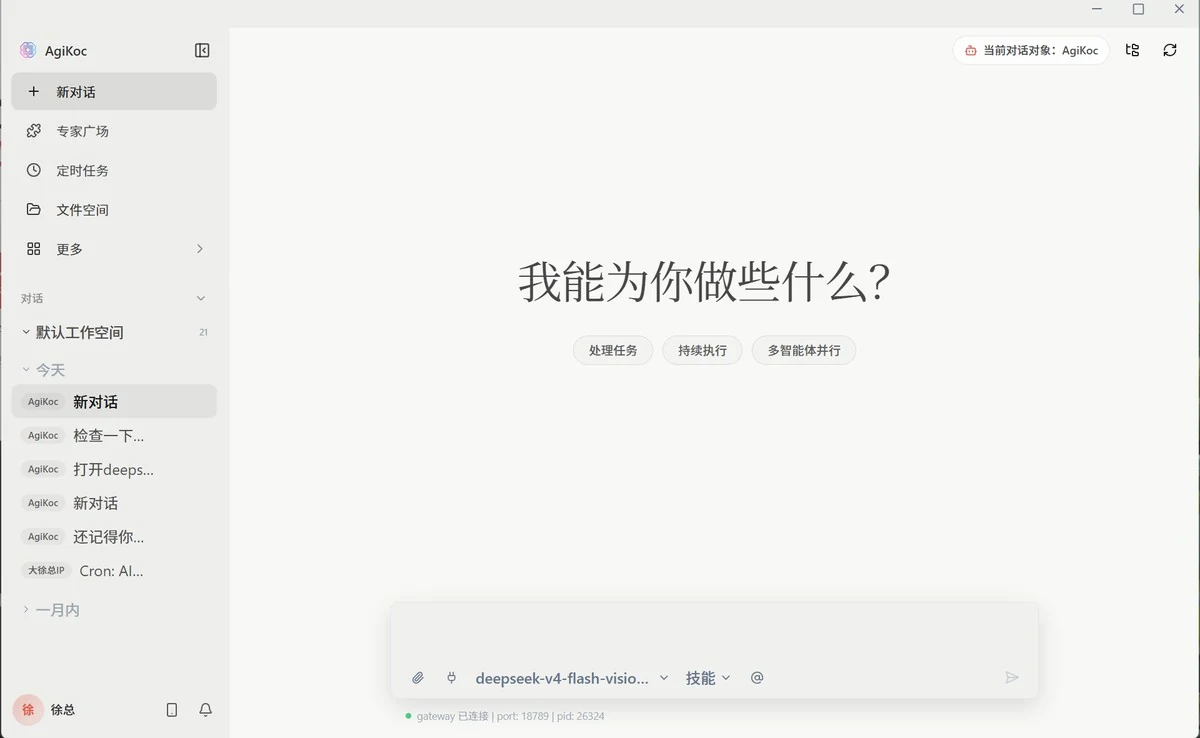Choose the 处理任务 suggestion chip
This screenshot has width=1200, height=738.
pyautogui.click(x=613, y=351)
